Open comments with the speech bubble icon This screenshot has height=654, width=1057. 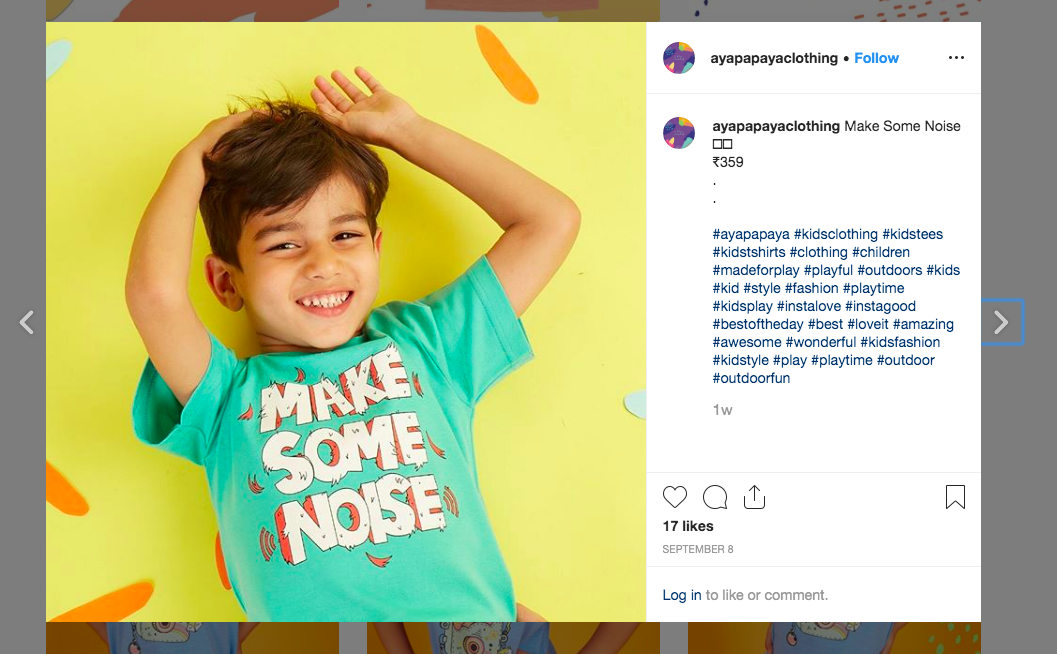(x=715, y=497)
